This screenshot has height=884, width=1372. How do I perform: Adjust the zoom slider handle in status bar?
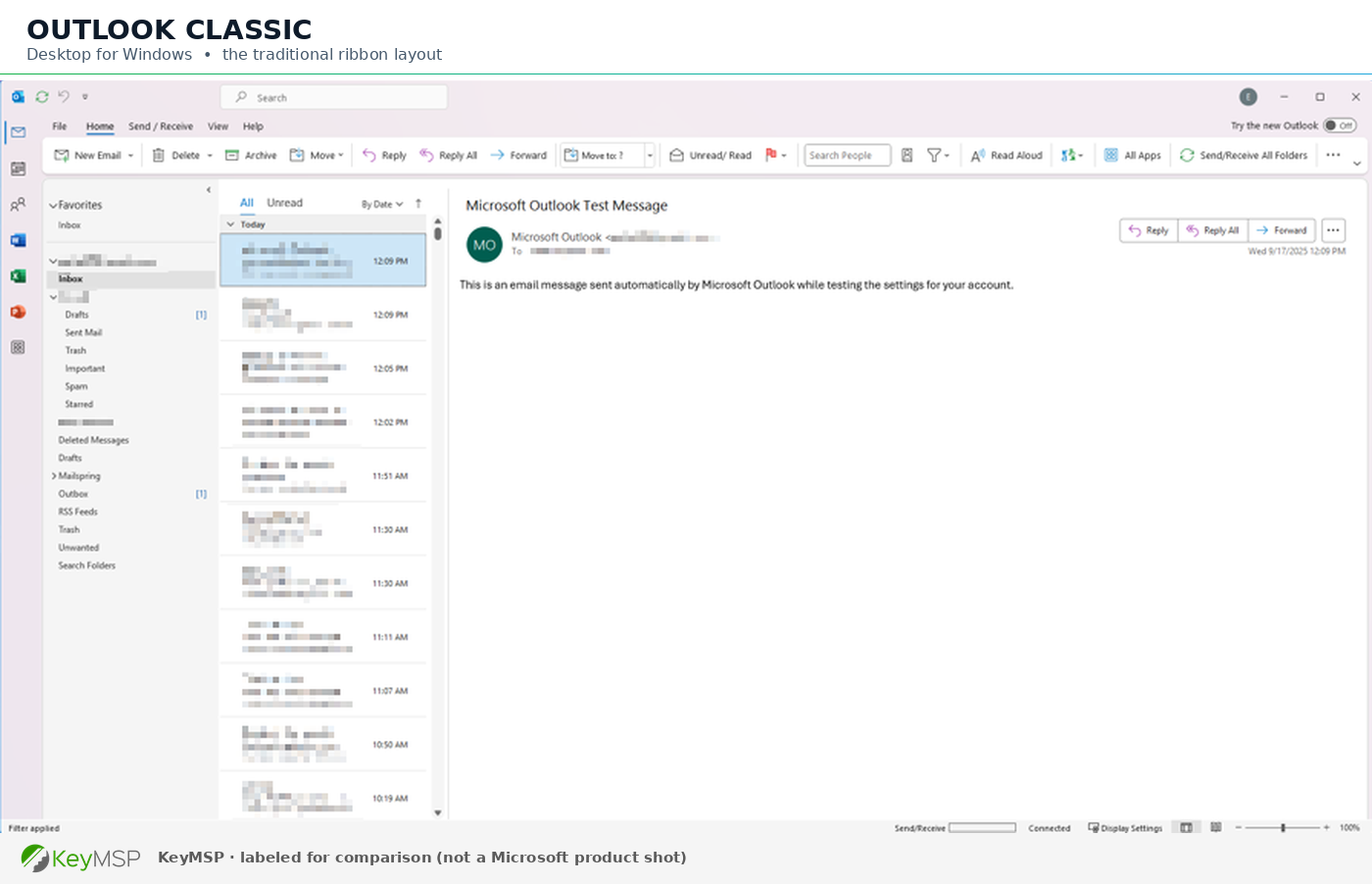1283,828
